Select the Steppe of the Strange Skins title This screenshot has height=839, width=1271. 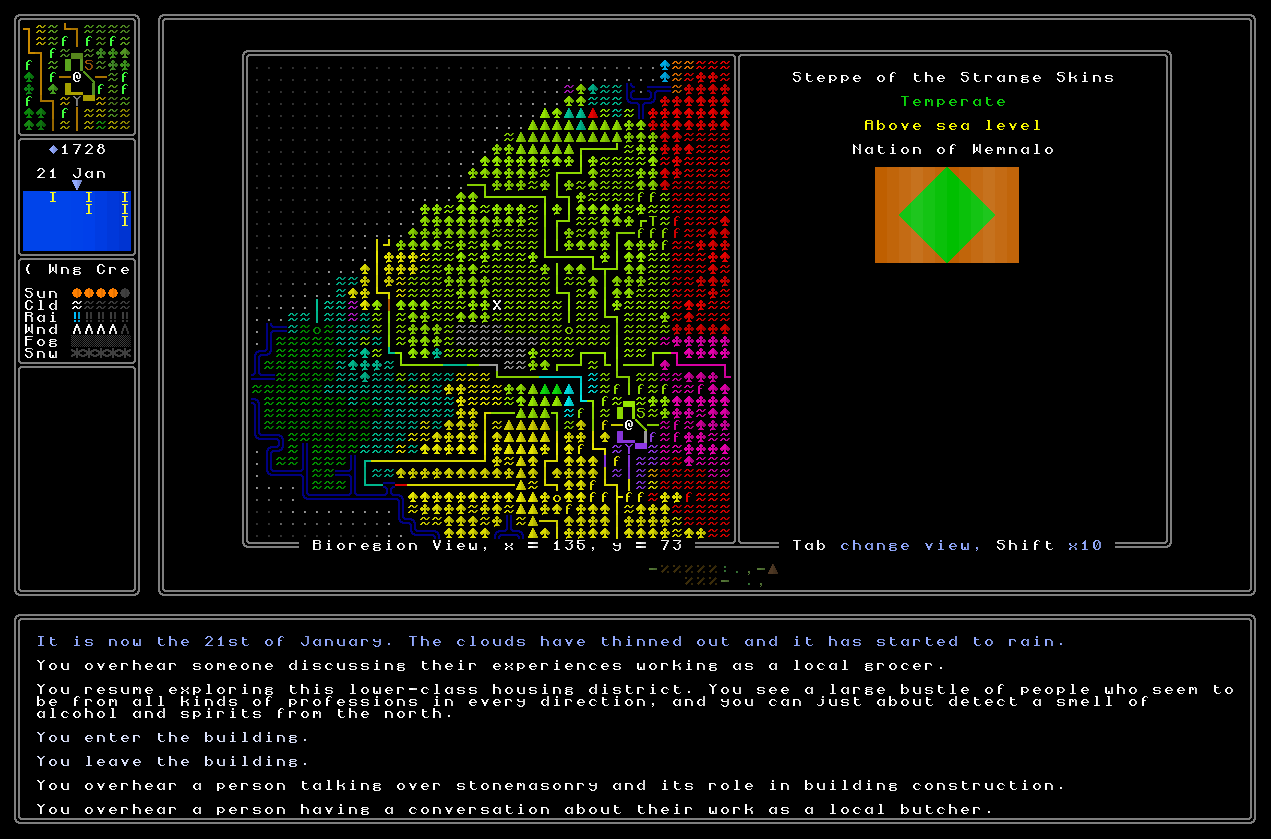tap(952, 77)
